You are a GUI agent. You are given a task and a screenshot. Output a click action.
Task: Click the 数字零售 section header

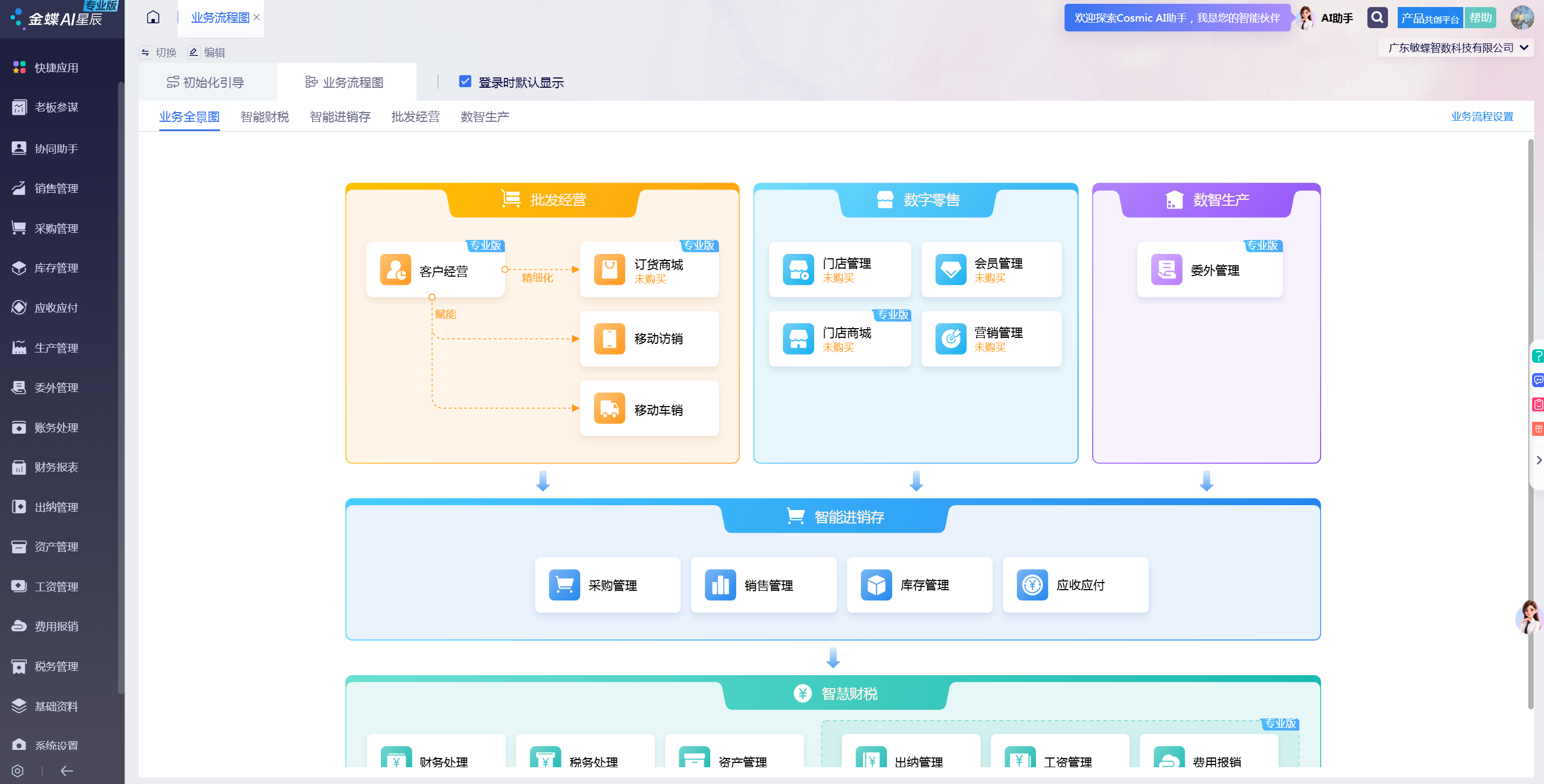pos(917,199)
